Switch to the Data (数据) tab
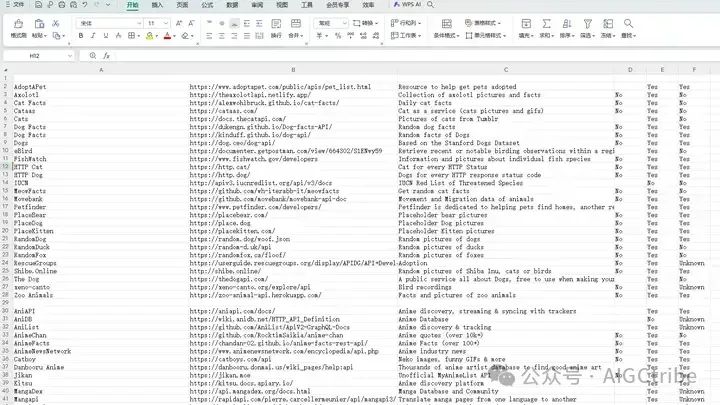Viewport: 720px width, 405px height. point(232,5)
